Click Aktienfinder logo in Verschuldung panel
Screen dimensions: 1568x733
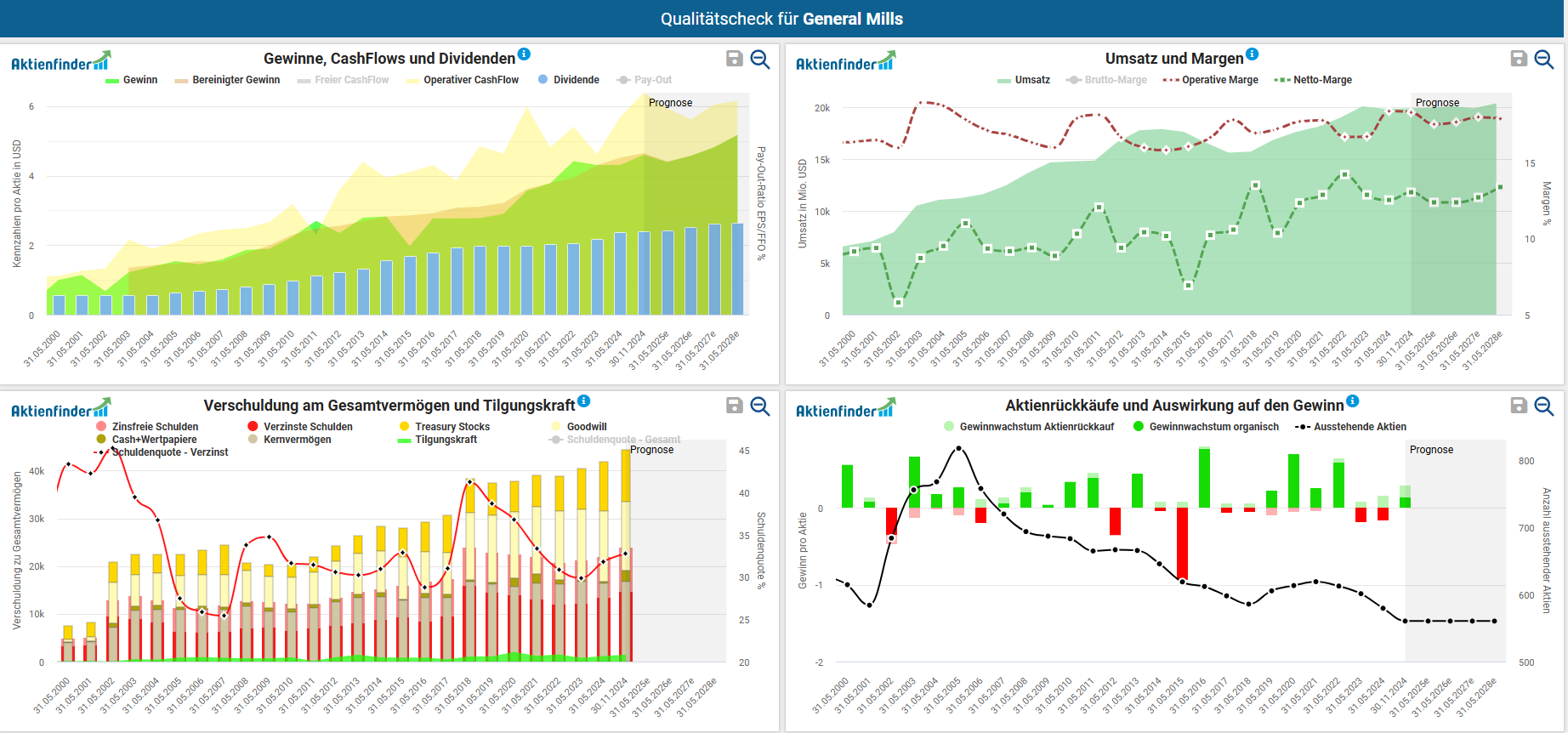[60, 408]
